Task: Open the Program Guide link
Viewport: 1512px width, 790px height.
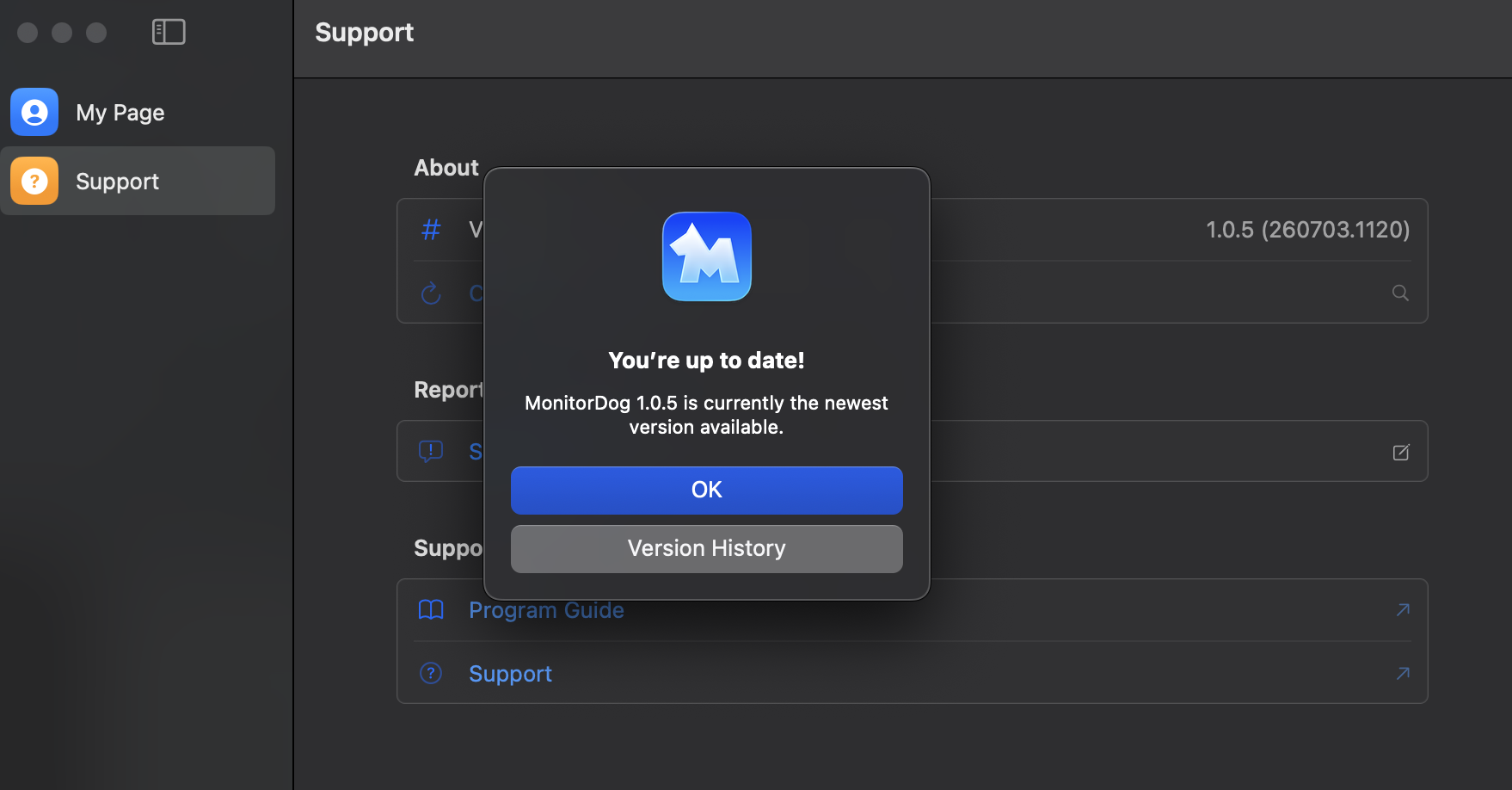Action: pyautogui.click(x=546, y=610)
